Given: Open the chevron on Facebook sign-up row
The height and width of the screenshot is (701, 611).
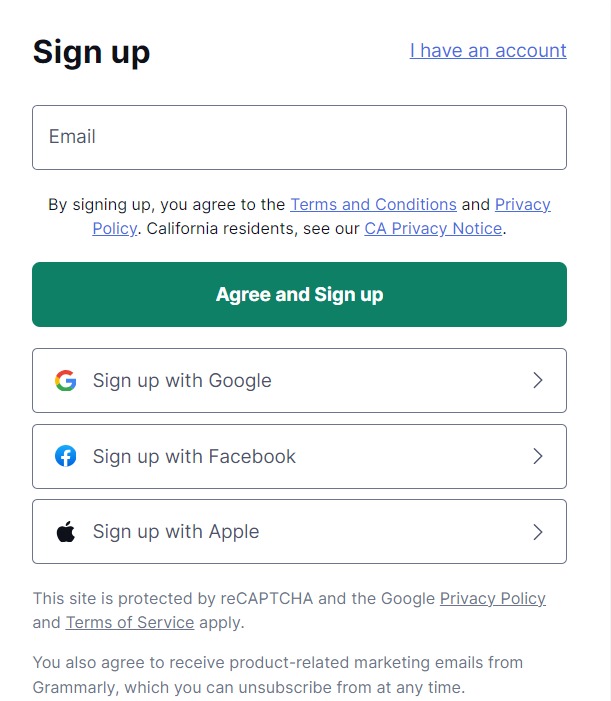Looking at the screenshot, I should tap(538, 456).
